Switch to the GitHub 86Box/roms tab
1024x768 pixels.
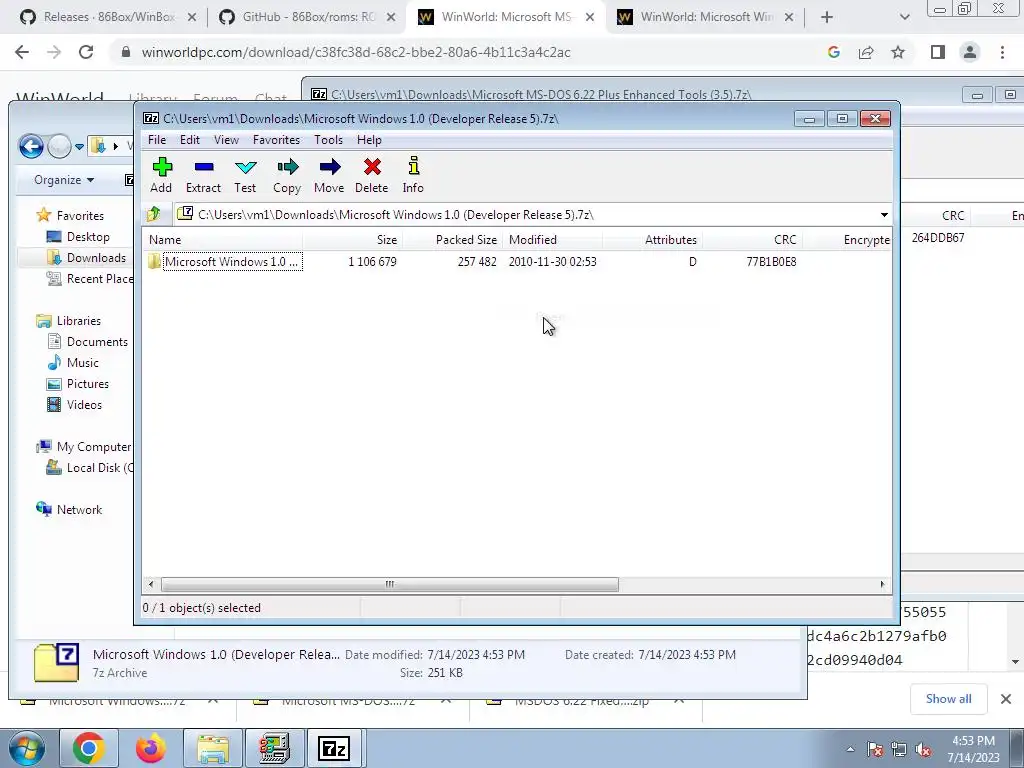(307, 18)
